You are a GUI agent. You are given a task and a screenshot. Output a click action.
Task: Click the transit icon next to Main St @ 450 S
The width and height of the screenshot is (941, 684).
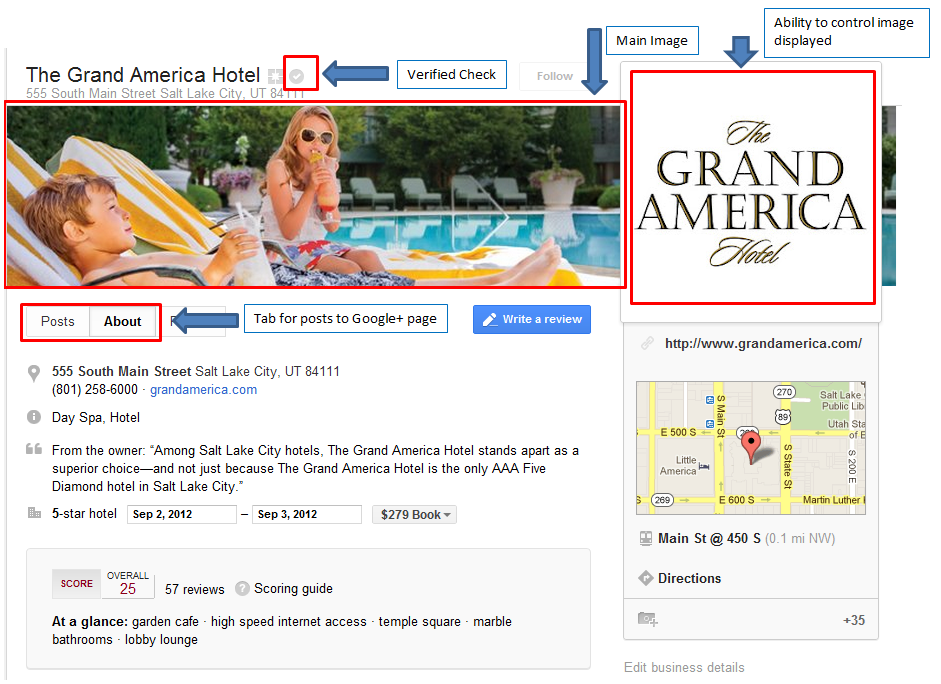[x=646, y=538]
